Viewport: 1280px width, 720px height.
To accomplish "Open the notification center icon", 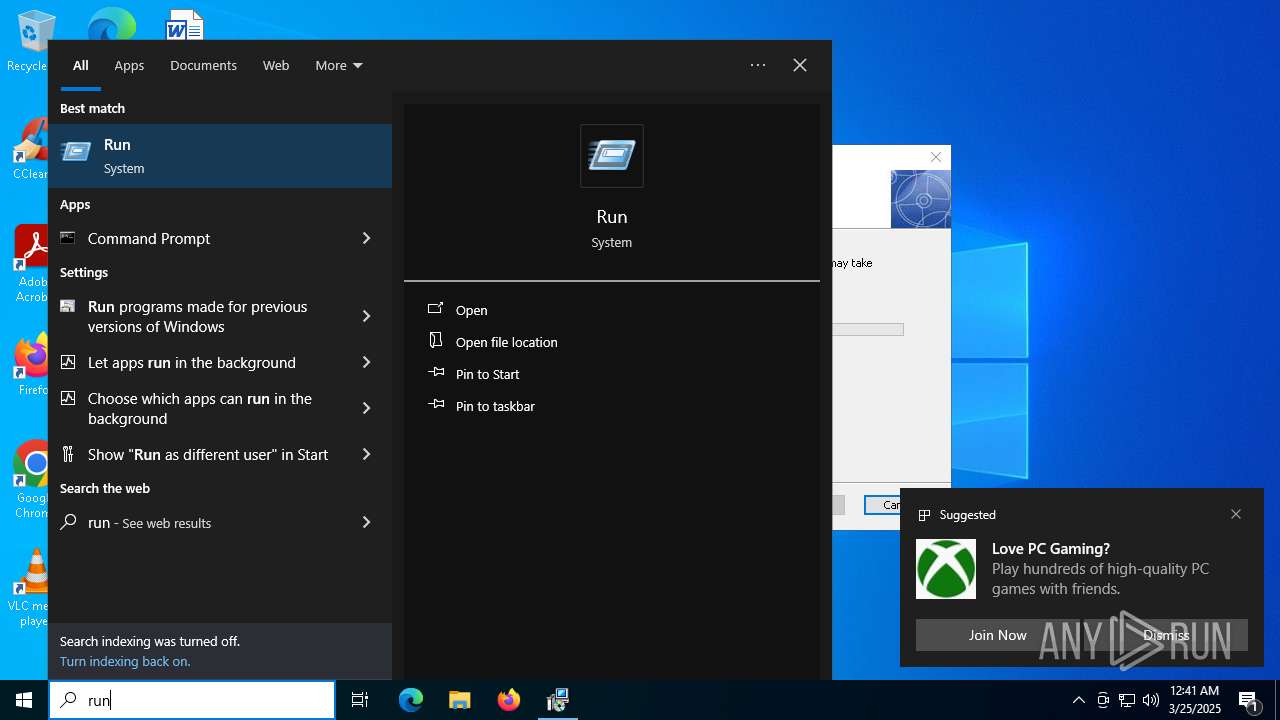I will point(1248,700).
